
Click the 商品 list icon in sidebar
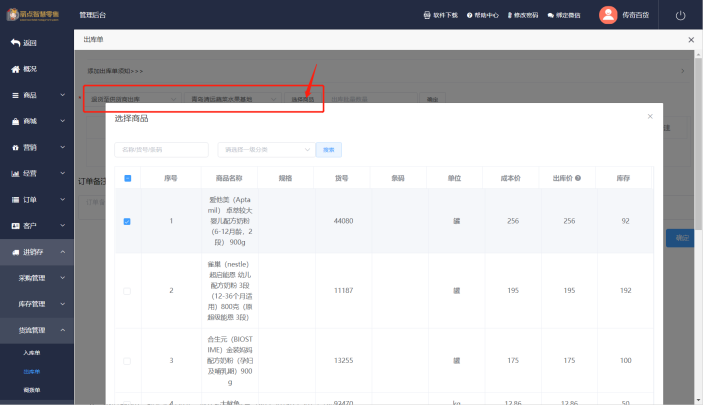15,95
